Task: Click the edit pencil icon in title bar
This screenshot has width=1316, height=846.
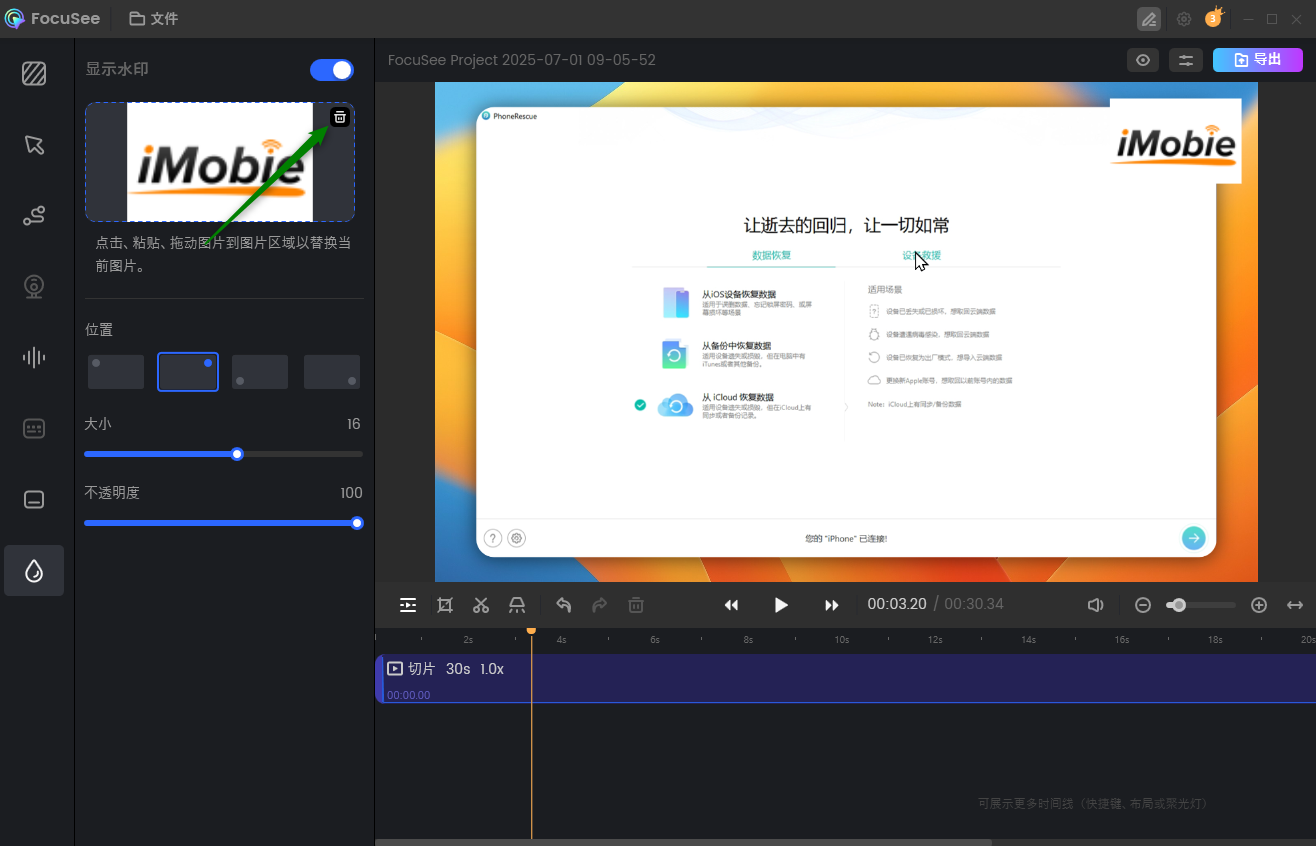Action: click(1148, 19)
